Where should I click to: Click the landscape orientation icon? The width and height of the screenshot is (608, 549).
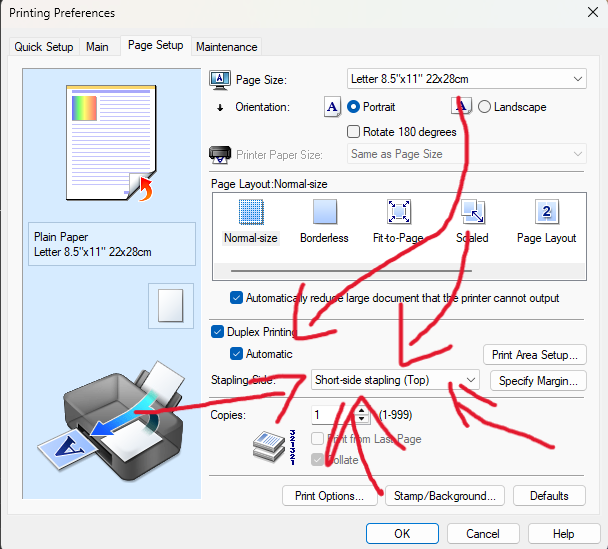(x=462, y=107)
